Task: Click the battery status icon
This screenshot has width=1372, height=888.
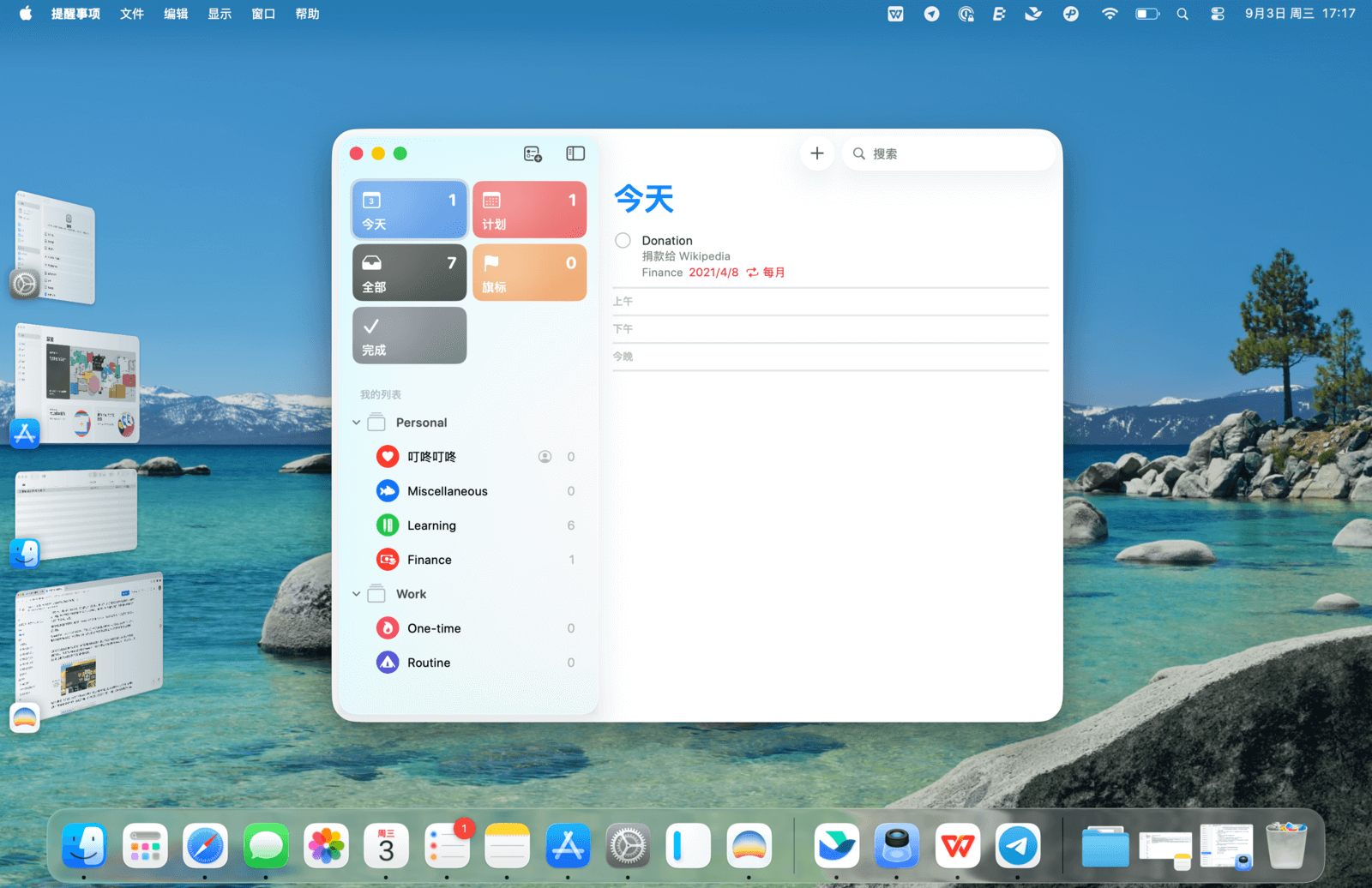Action: (x=1146, y=14)
